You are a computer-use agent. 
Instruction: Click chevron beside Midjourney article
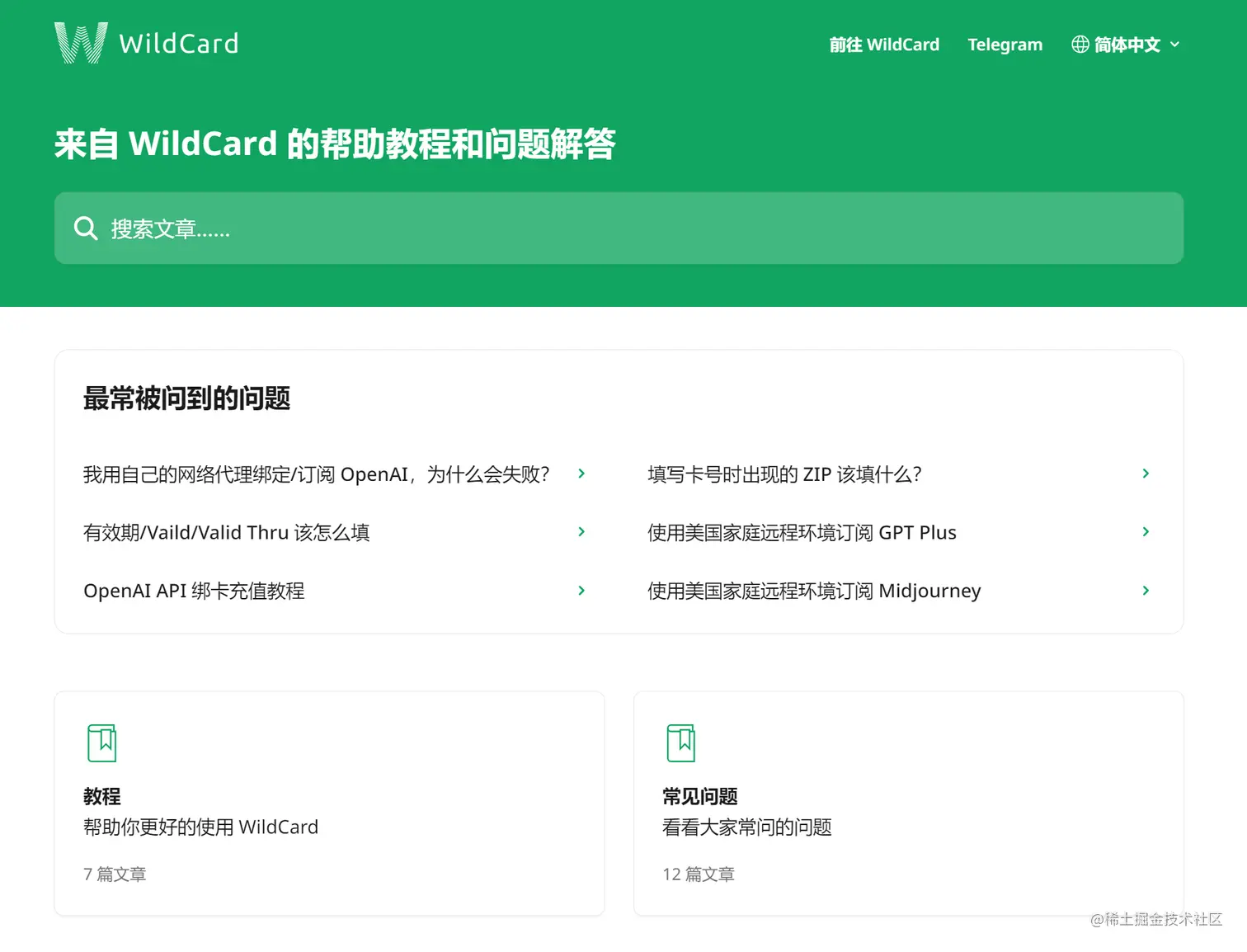coord(1146,591)
